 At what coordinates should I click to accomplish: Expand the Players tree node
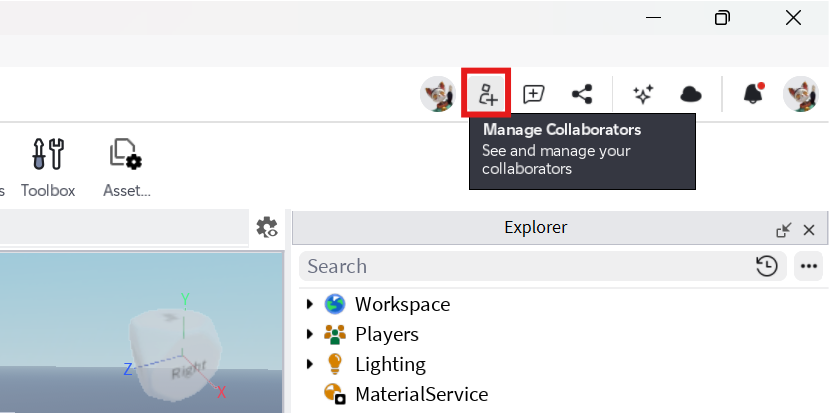(x=310, y=334)
